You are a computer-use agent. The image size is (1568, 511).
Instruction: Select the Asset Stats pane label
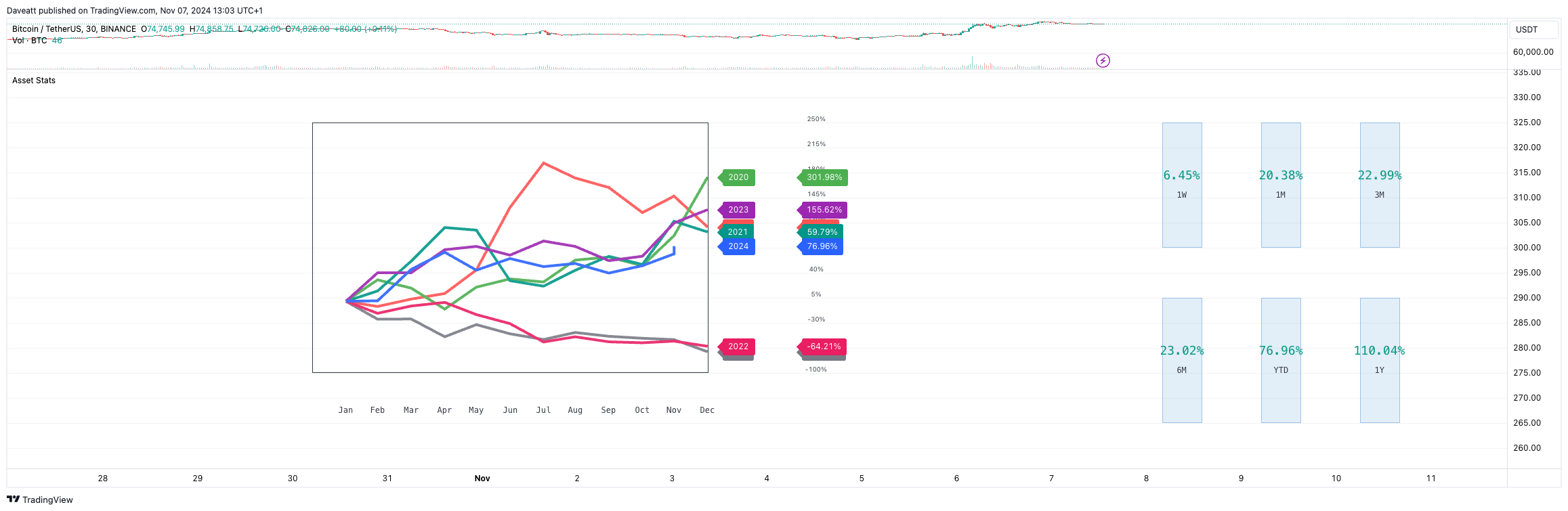click(34, 81)
